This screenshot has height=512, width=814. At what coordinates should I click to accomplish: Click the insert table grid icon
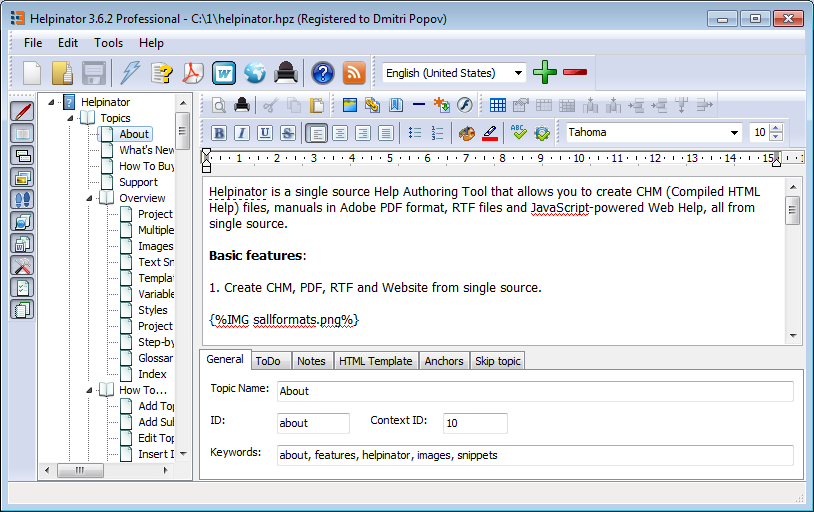pyautogui.click(x=498, y=105)
